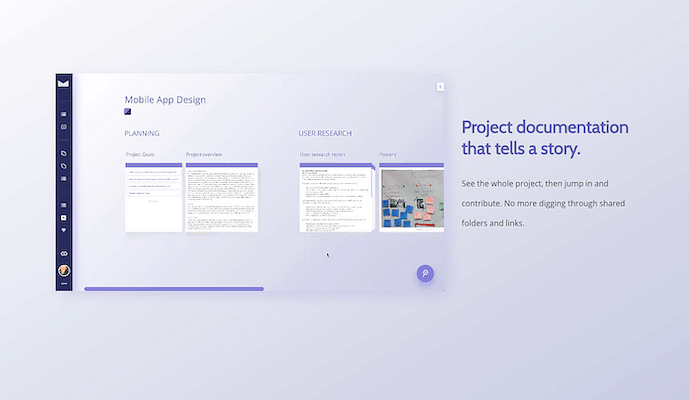The width and height of the screenshot is (689, 400).
Task: Open the help question mark button
Action: pyautogui.click(x=425, y=273)
